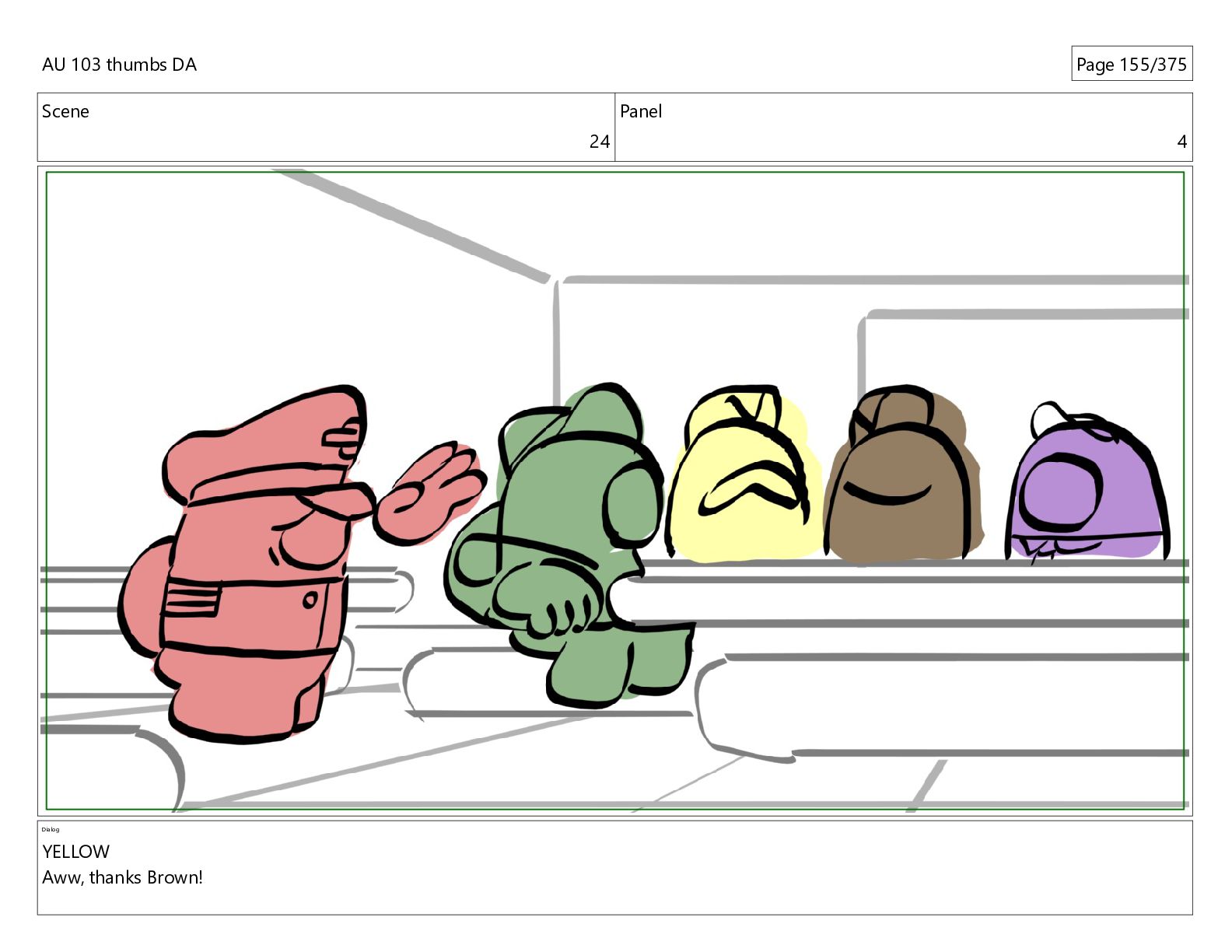Click the 'Scene' label

(65, 111)
